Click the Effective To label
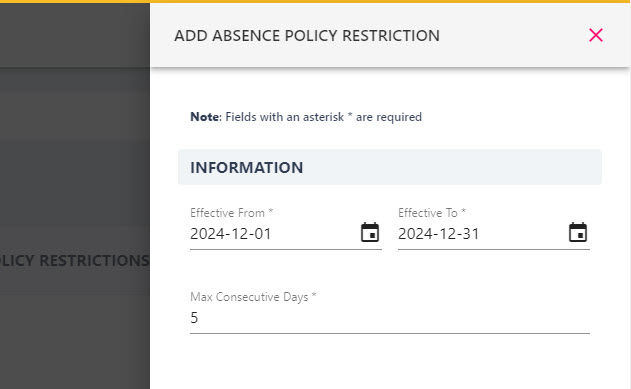Viewport: 631px width, 389px height. coord(432,212)
